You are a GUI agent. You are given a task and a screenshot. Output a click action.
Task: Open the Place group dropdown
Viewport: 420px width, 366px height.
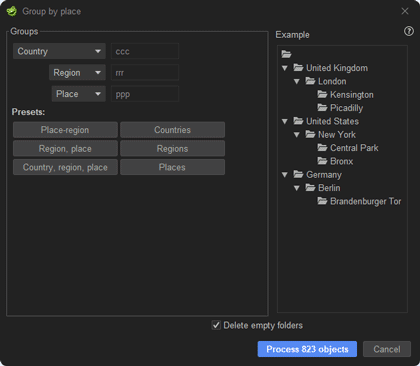coord(79,94)
